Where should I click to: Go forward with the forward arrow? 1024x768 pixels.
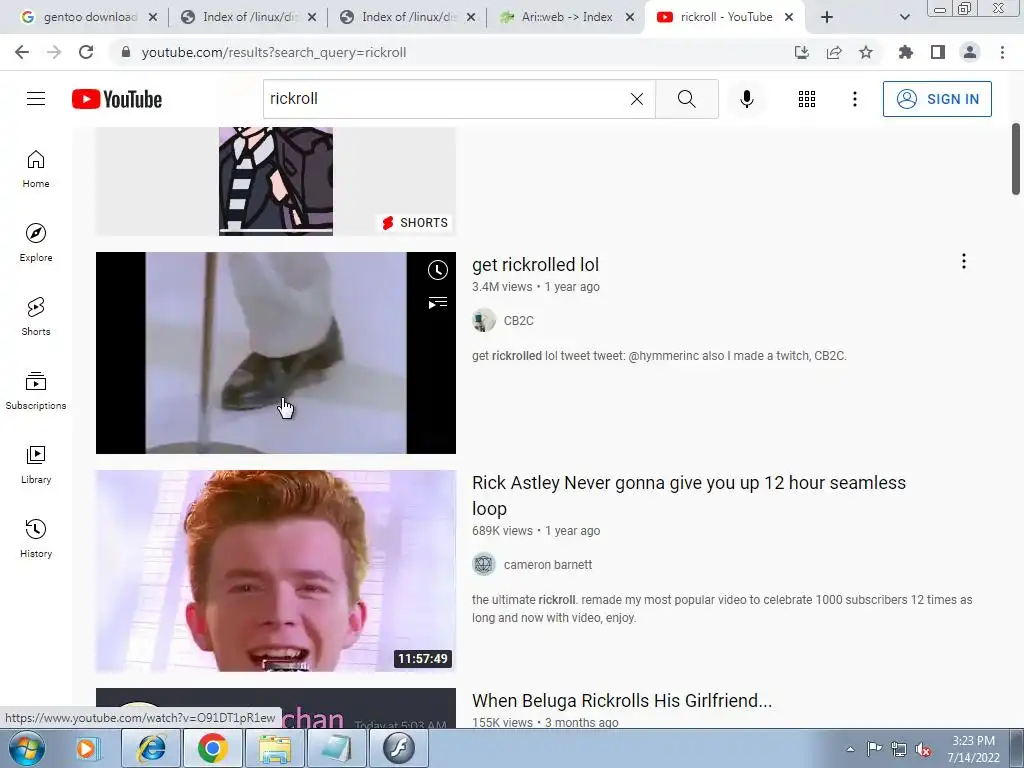(x=54, y=52)
